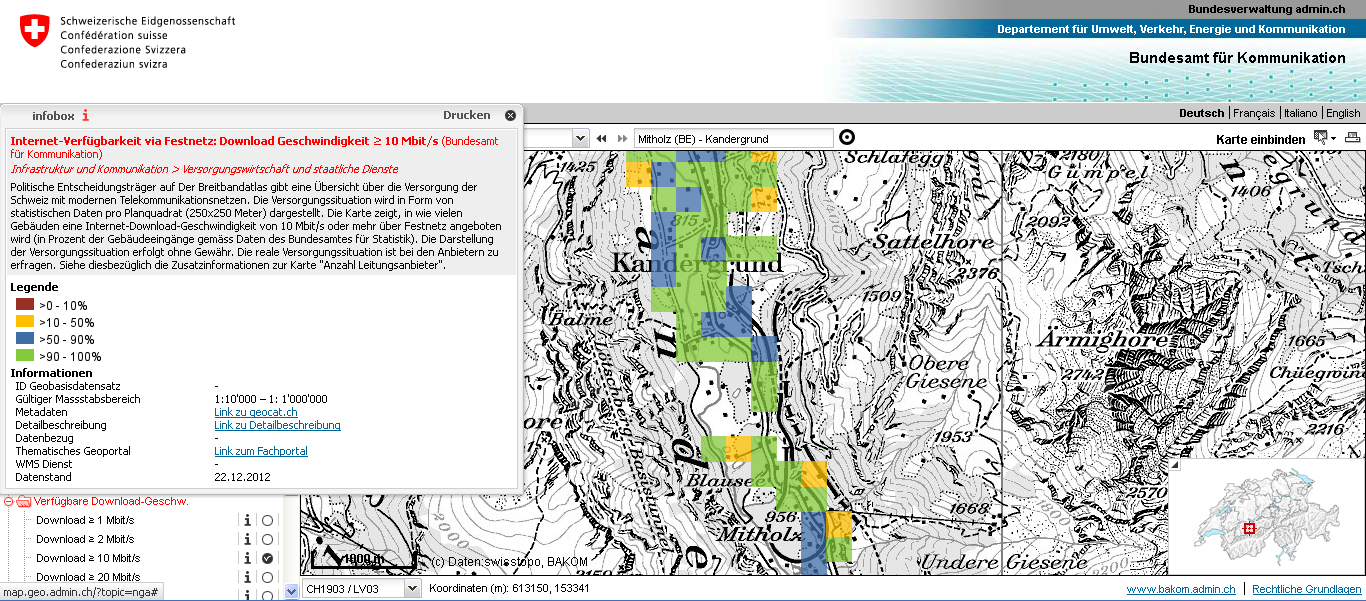Show info for Download ≥ 10 Mbit/s
Screen dimensions: 1366x601
pos(247,558)
